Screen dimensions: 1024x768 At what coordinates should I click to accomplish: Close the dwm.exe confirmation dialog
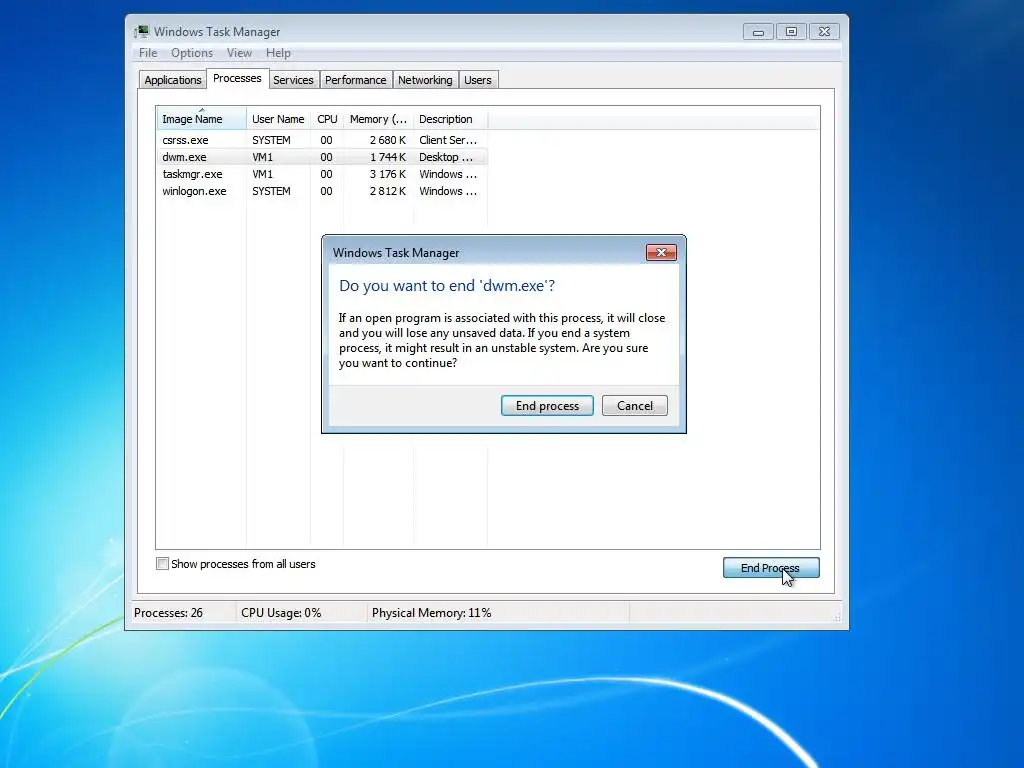[661, 253]
